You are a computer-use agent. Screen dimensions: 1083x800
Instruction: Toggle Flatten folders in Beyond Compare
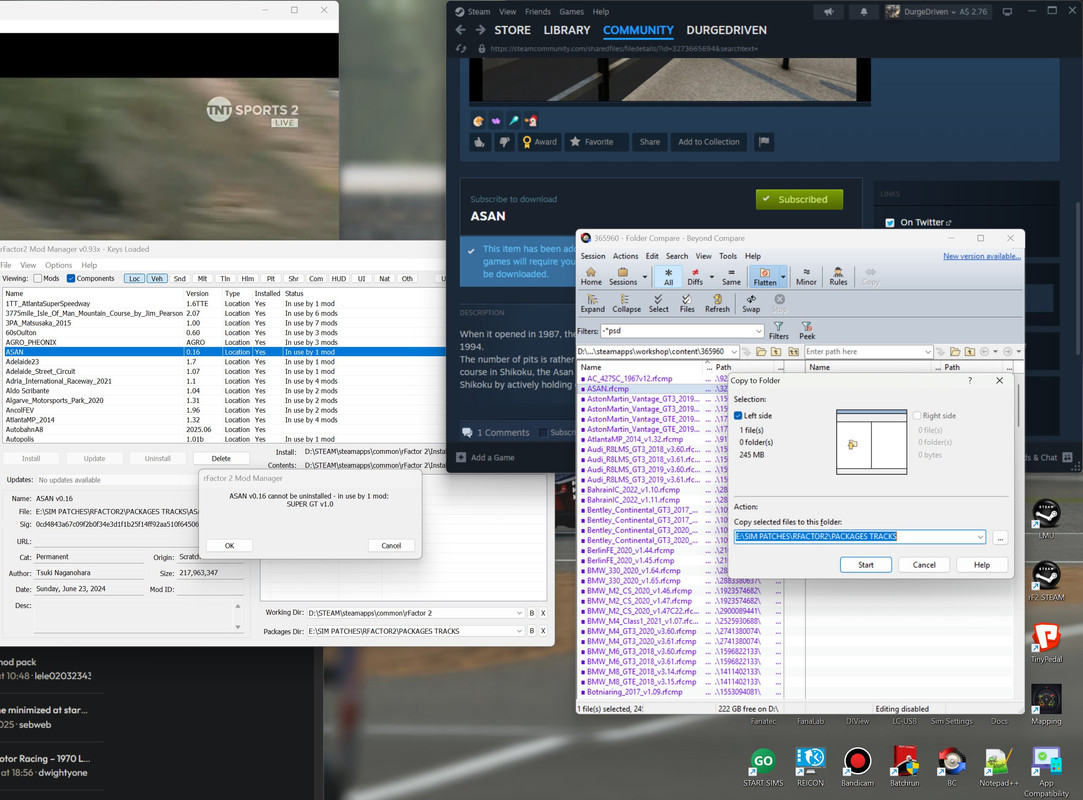pos(765,276)
